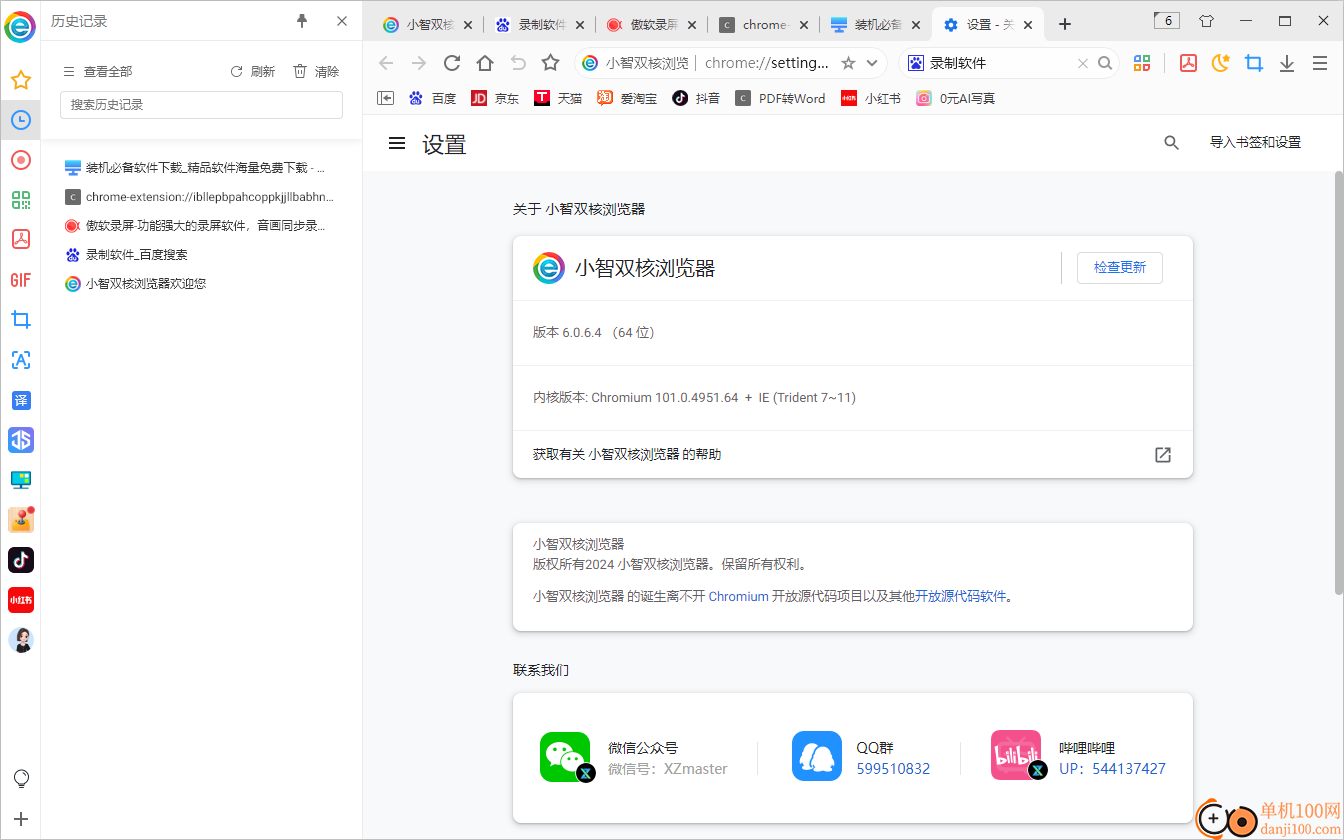The width and height of the screenshot is (1344, 840).
Task: Click the search magnifier in search box
Action: pyautogui.click(x=1105, y=63)
